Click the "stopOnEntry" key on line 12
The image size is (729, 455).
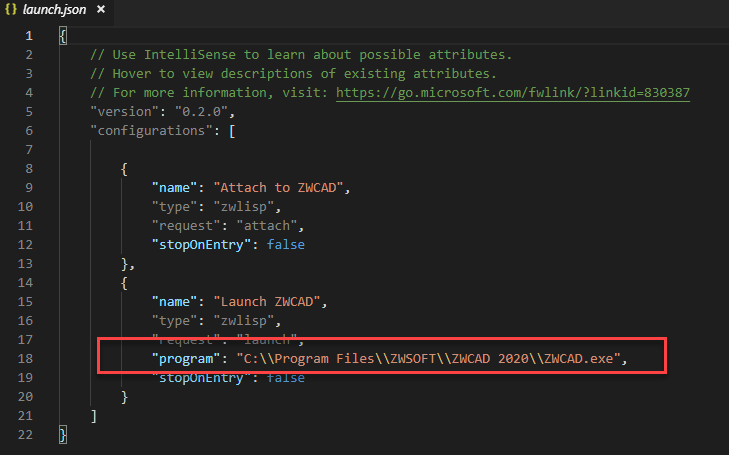pos(201,244)
